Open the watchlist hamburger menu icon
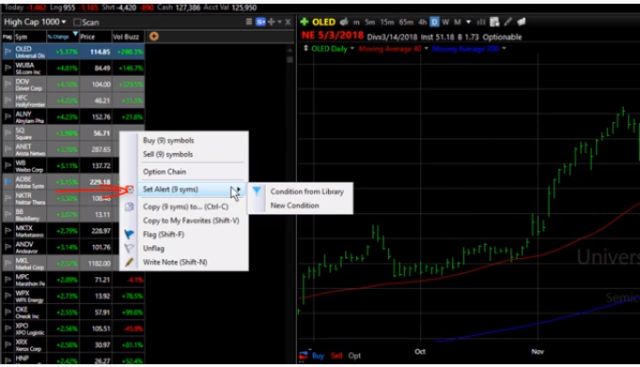The height and width of the screenshot is (367, 640). tap(249, 22)
